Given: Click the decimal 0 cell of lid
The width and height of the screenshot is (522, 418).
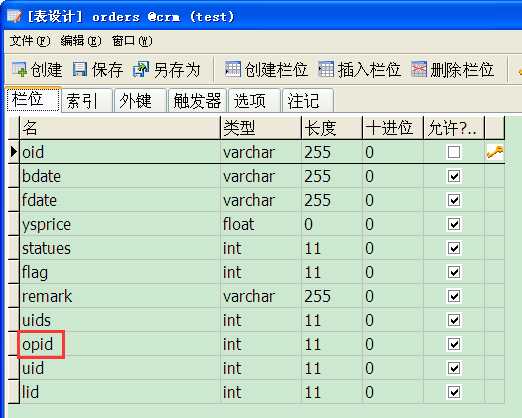Looking at the screenshot, I should point(393,392).
